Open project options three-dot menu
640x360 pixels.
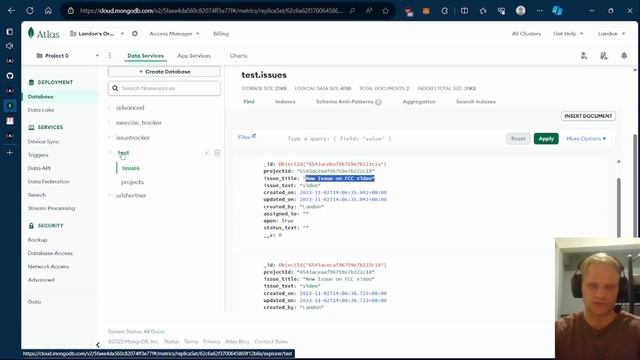point(110,56)
